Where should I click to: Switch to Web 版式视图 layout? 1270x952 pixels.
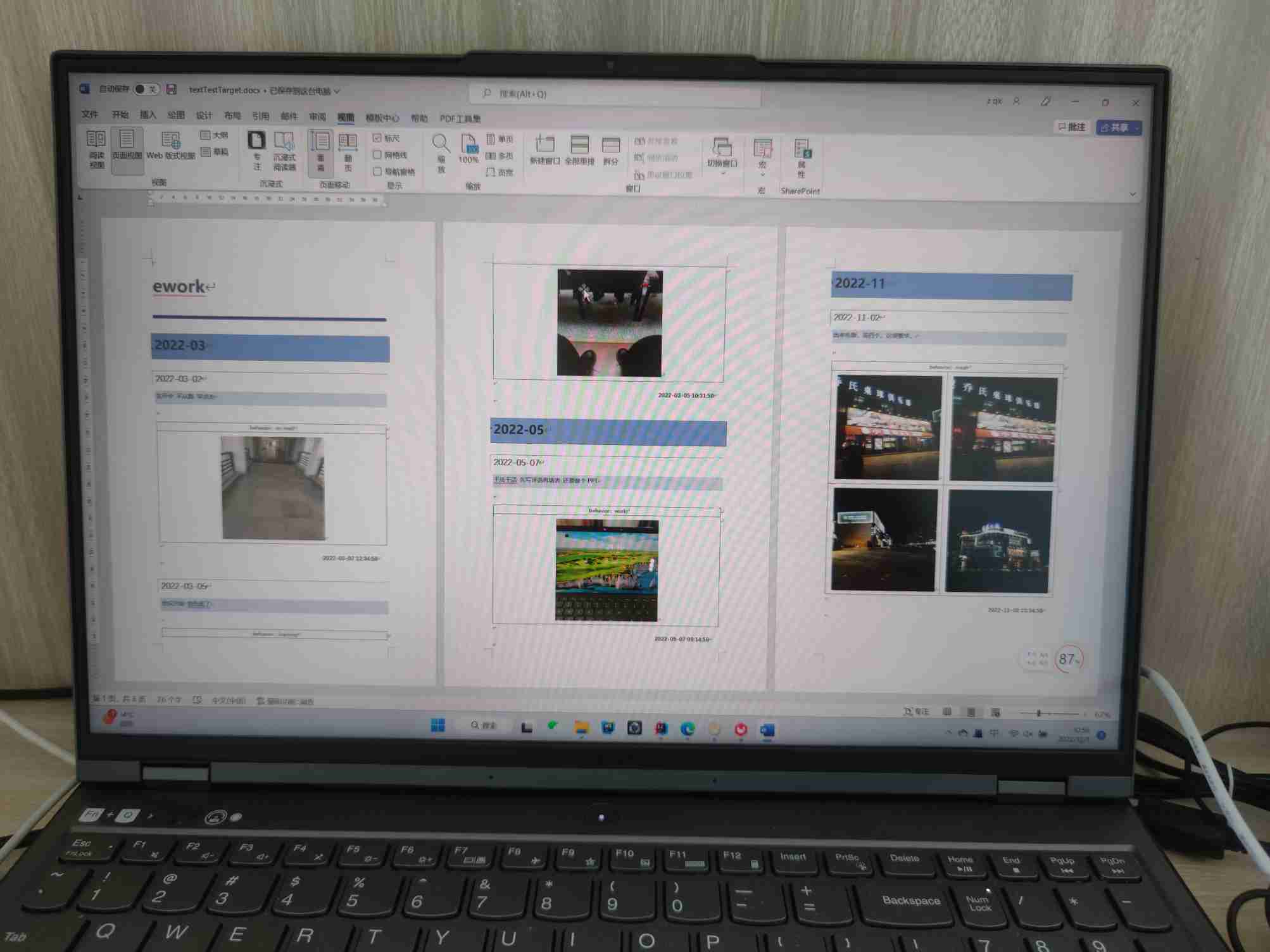point(170,146)
